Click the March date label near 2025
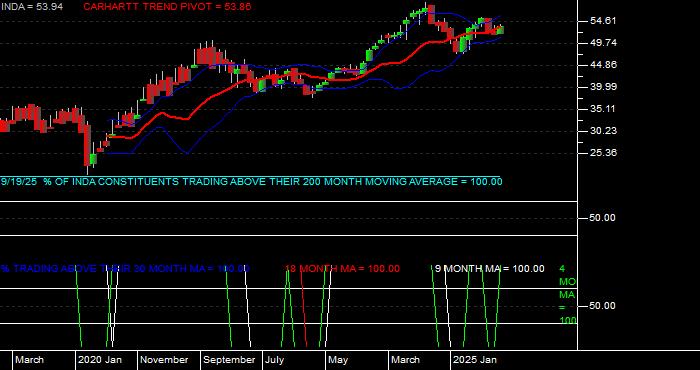 point(405,360)
